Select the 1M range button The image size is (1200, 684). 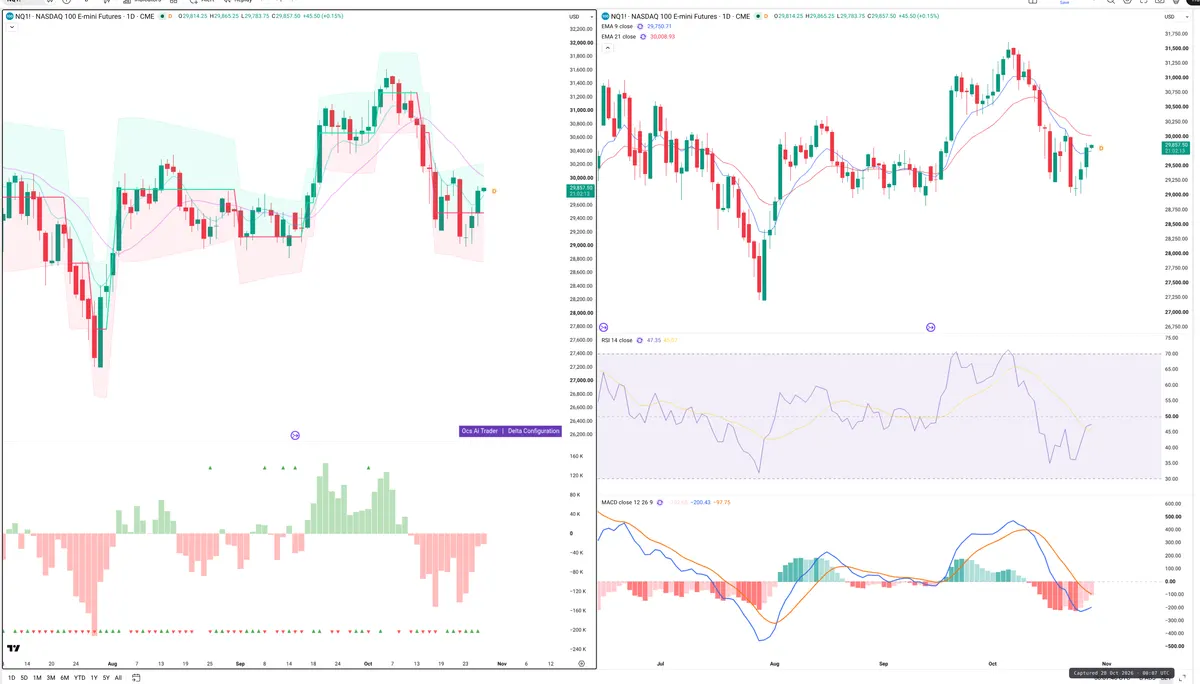tap(37, 678)
